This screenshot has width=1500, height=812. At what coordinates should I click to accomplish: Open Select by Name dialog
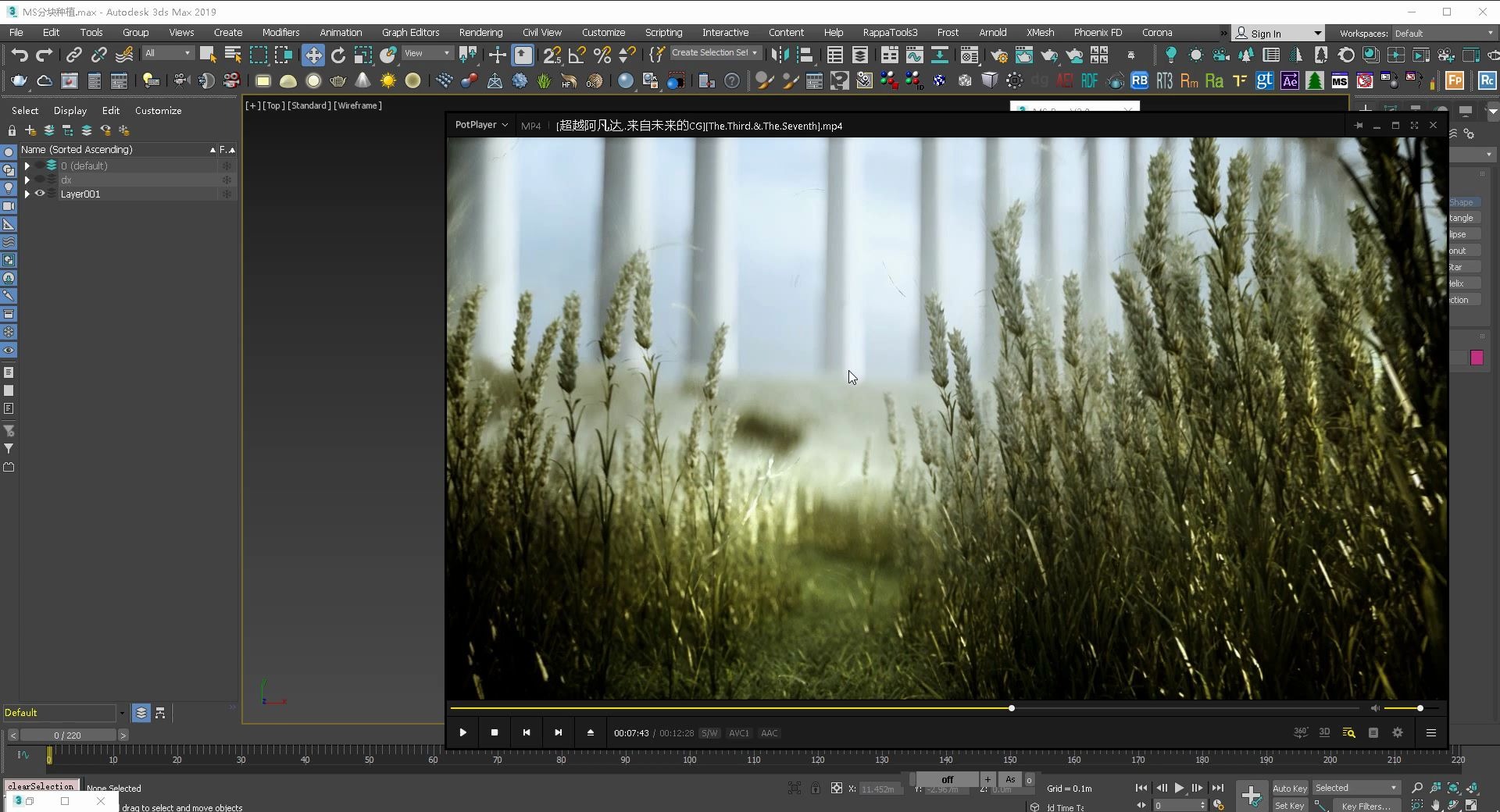[233, 55]
